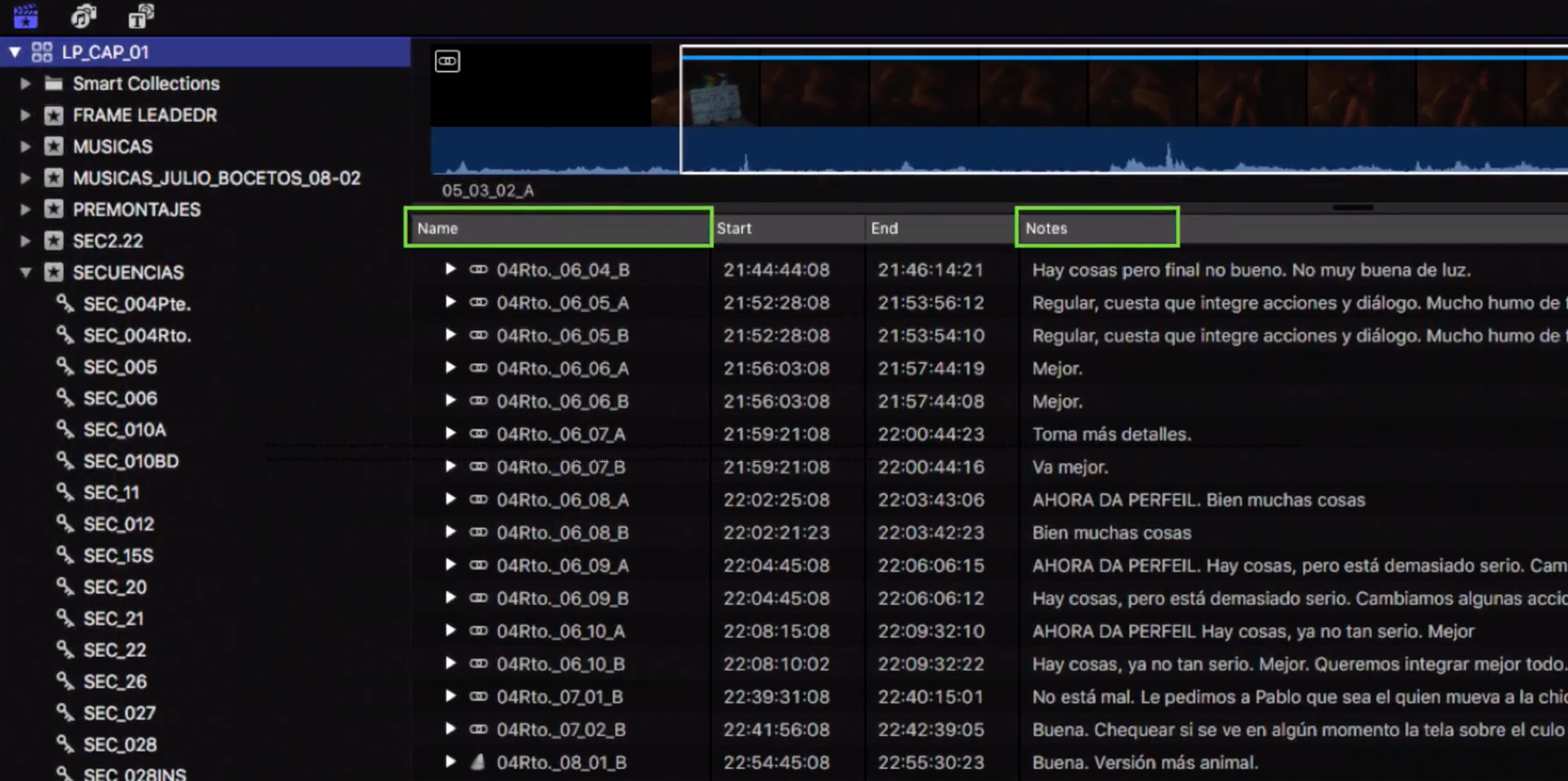The image size is (1568, 781).
Task: Click the multicam badge on filmstrip thumbnail
Action: [447, 61]
